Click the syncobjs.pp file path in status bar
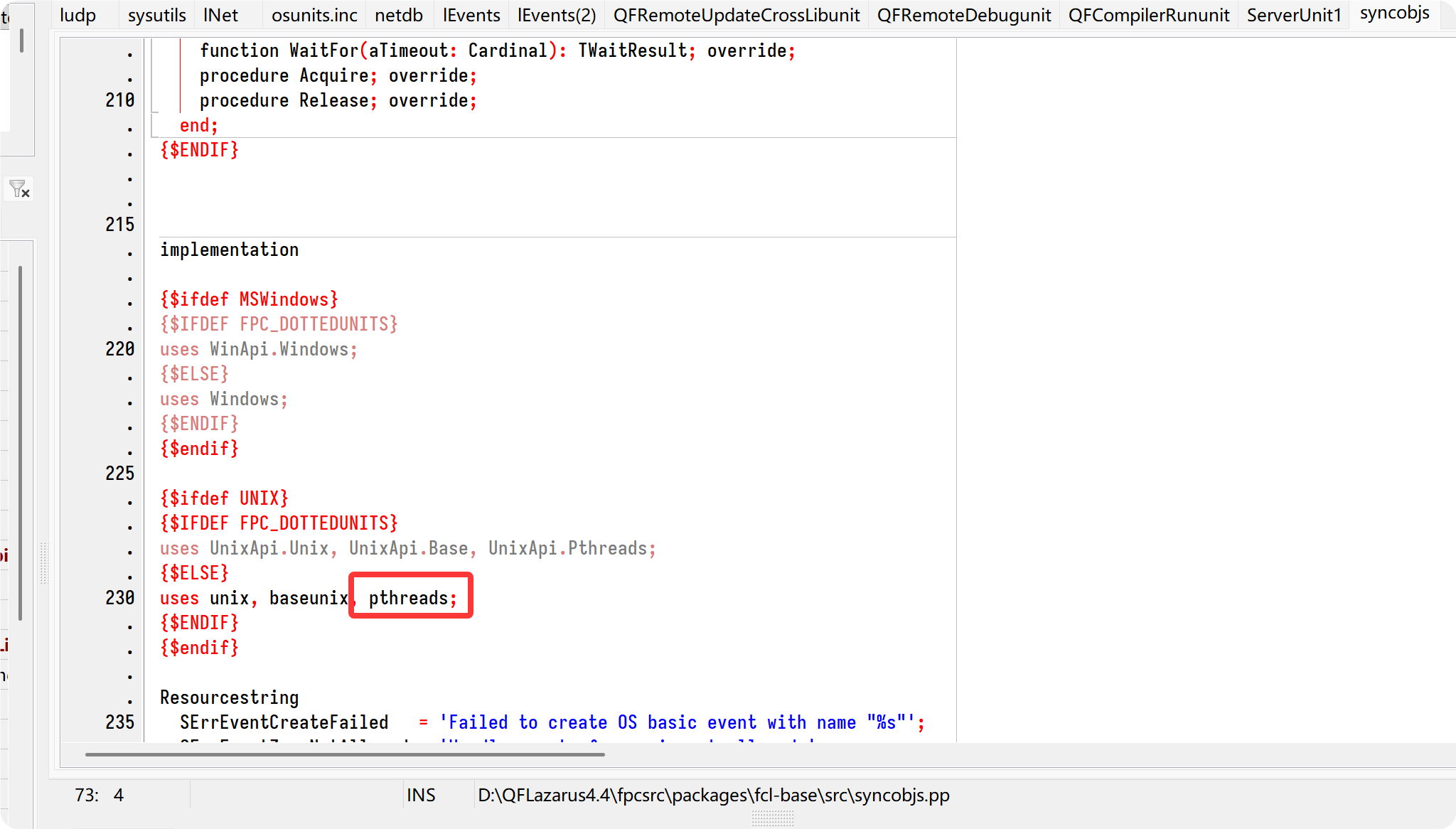This screenshot has width=1456, height=829. tap(713, 795)
